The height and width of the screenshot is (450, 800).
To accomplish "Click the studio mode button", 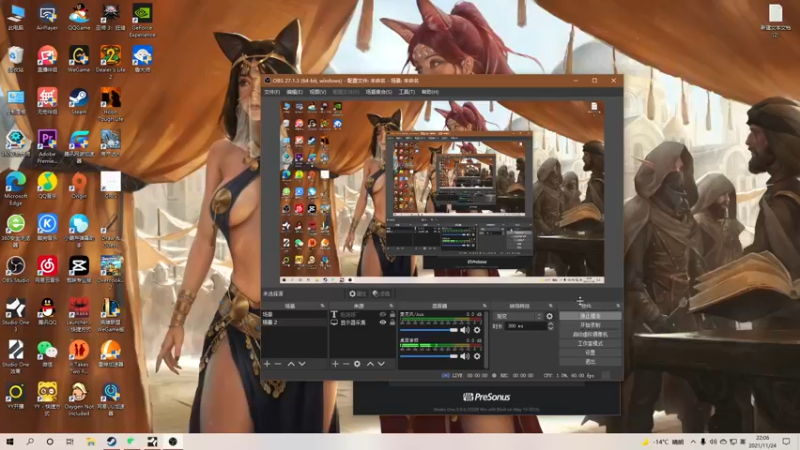I will point(590,343).
